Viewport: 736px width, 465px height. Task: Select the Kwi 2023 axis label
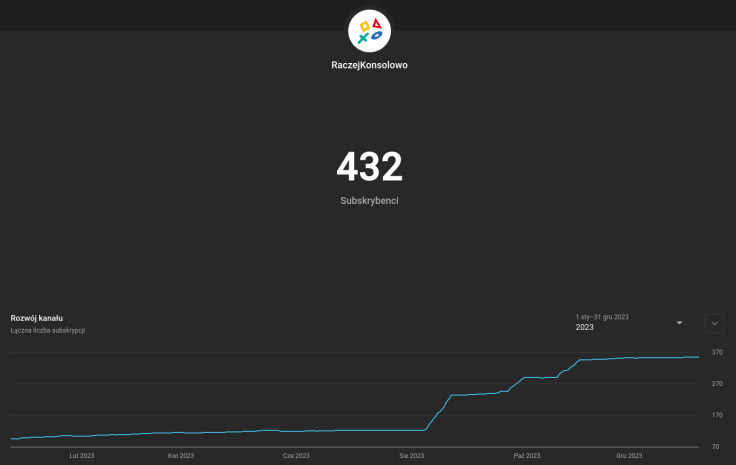(x=181, y=456)
